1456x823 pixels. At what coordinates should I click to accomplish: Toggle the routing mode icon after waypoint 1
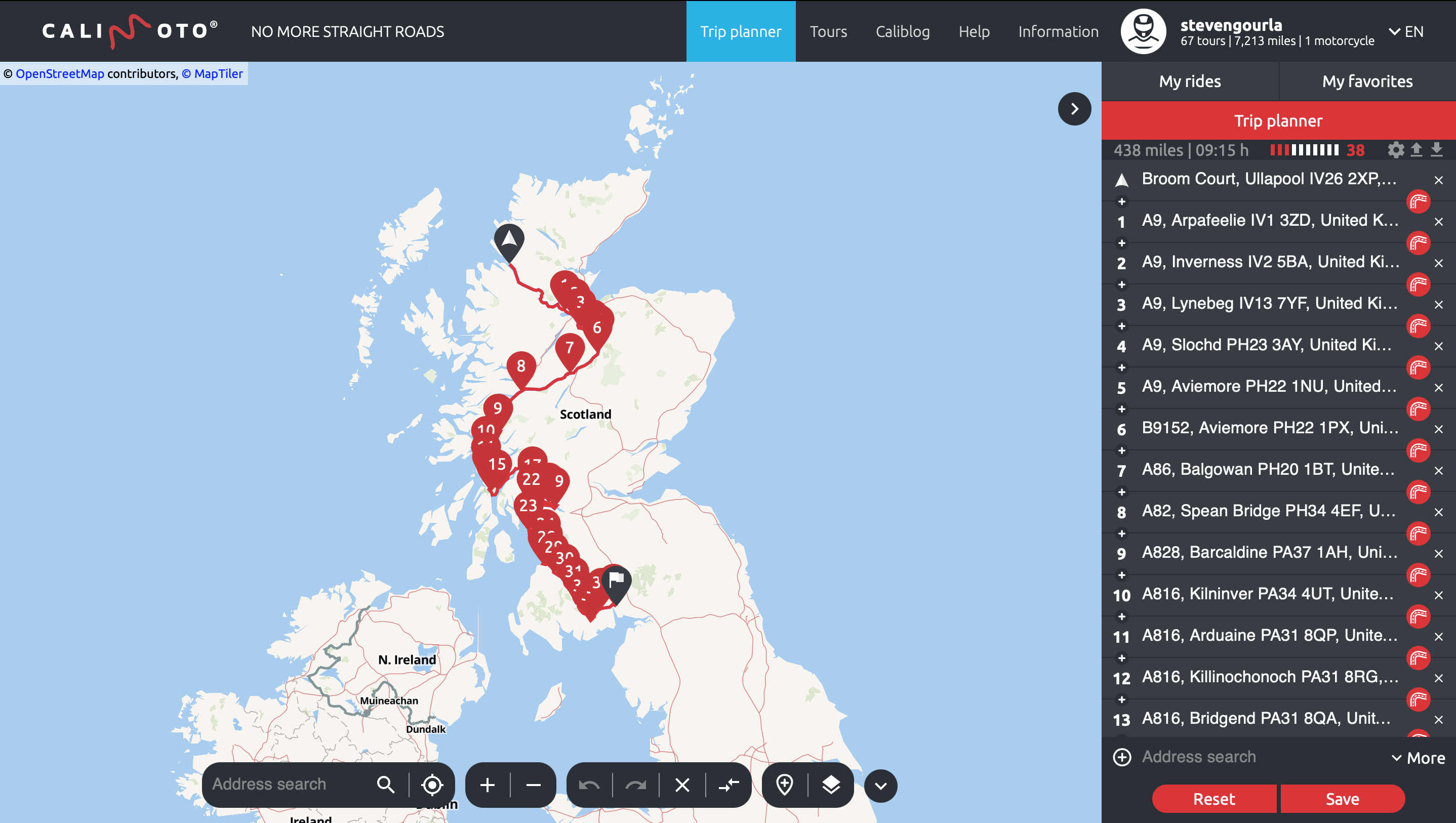pos(1418,243)
